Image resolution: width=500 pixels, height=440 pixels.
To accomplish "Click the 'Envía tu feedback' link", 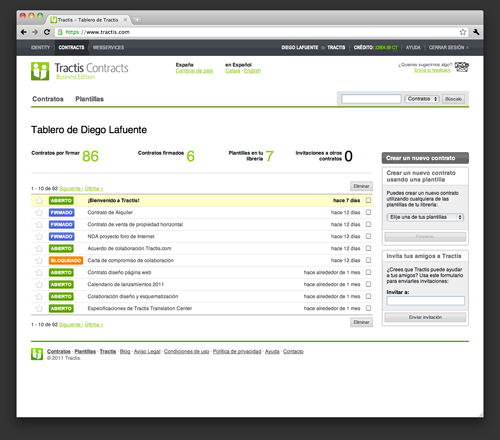I will [432, 70].
